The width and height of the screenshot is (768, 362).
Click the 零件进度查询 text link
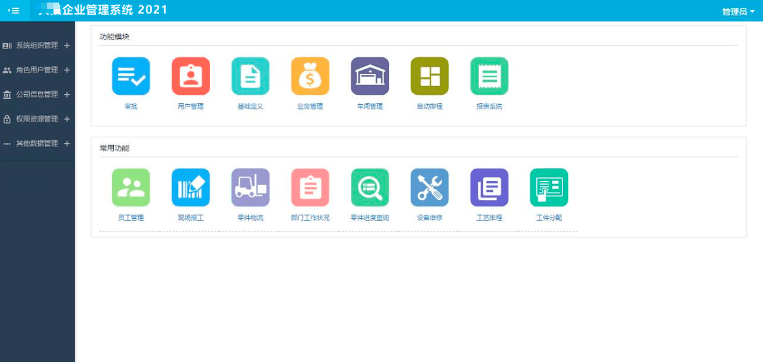[370, 218]
